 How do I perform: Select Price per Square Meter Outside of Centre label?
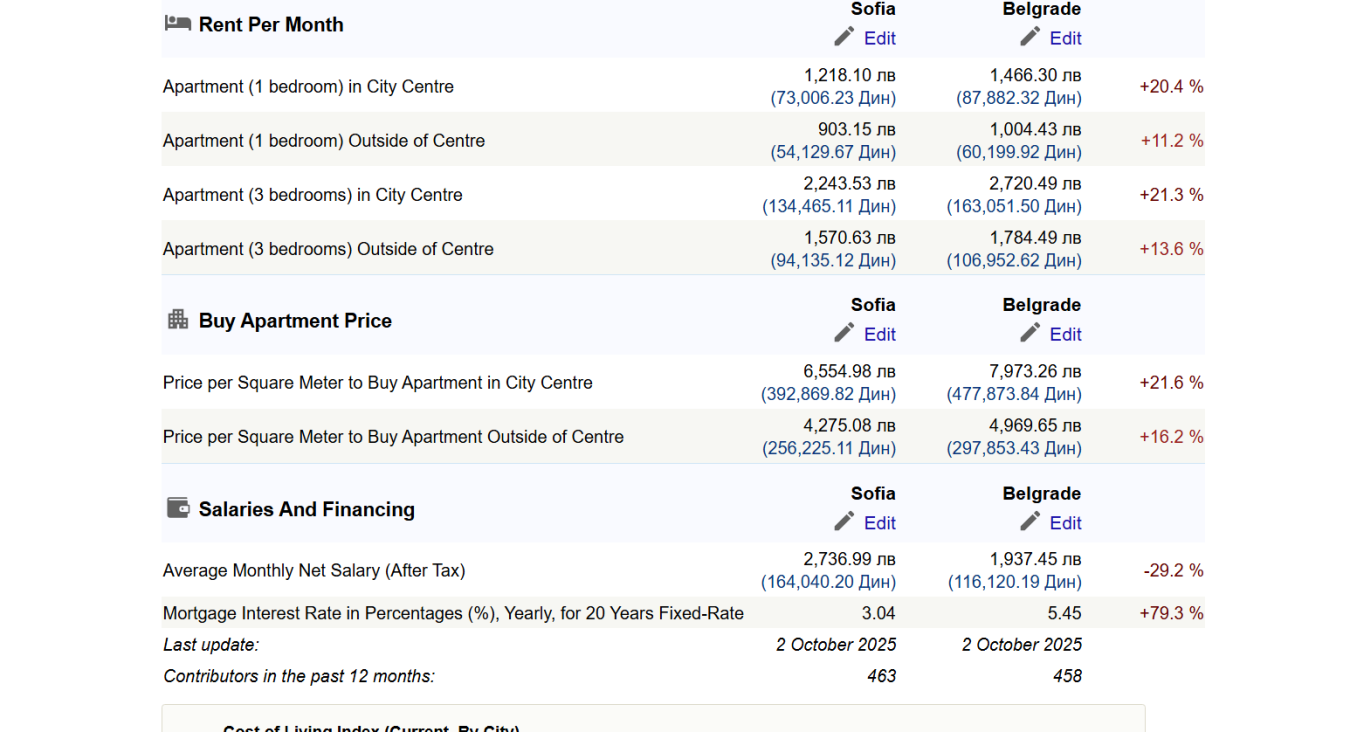(393, 437)
